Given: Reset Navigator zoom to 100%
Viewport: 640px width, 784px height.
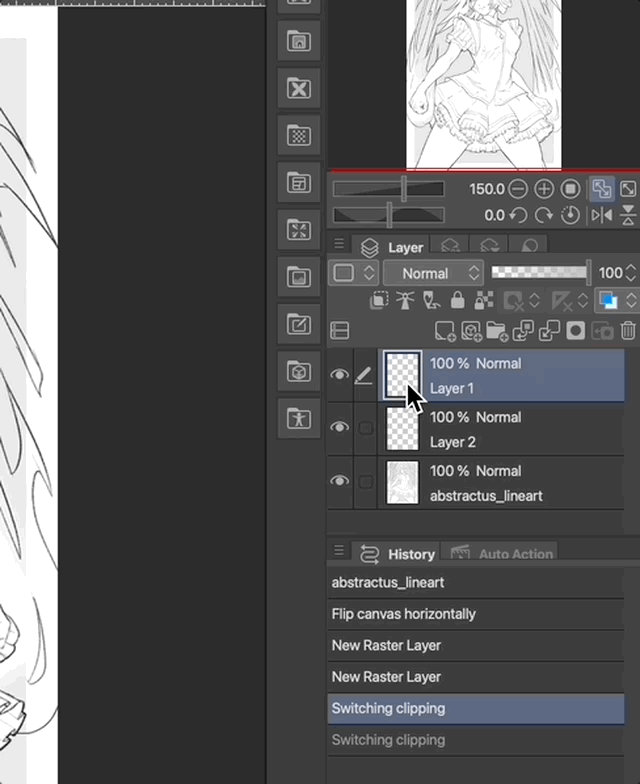Looking at the screenshot, I should (x=570, y=189).
